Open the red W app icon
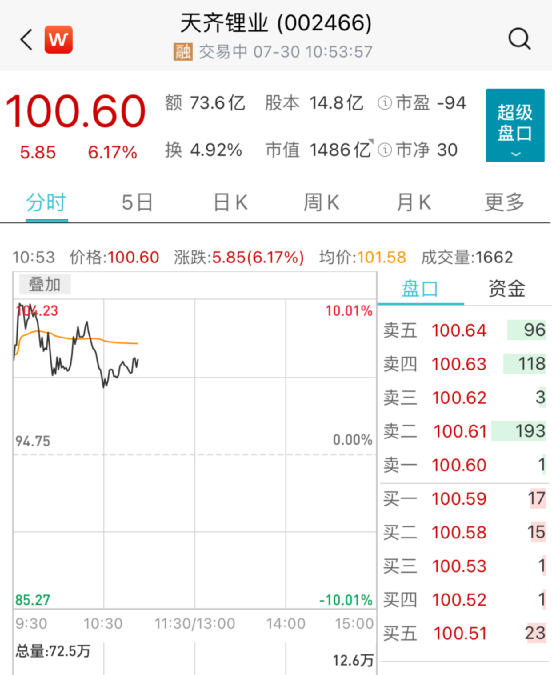552x675 pixels. tap(59, 40)
